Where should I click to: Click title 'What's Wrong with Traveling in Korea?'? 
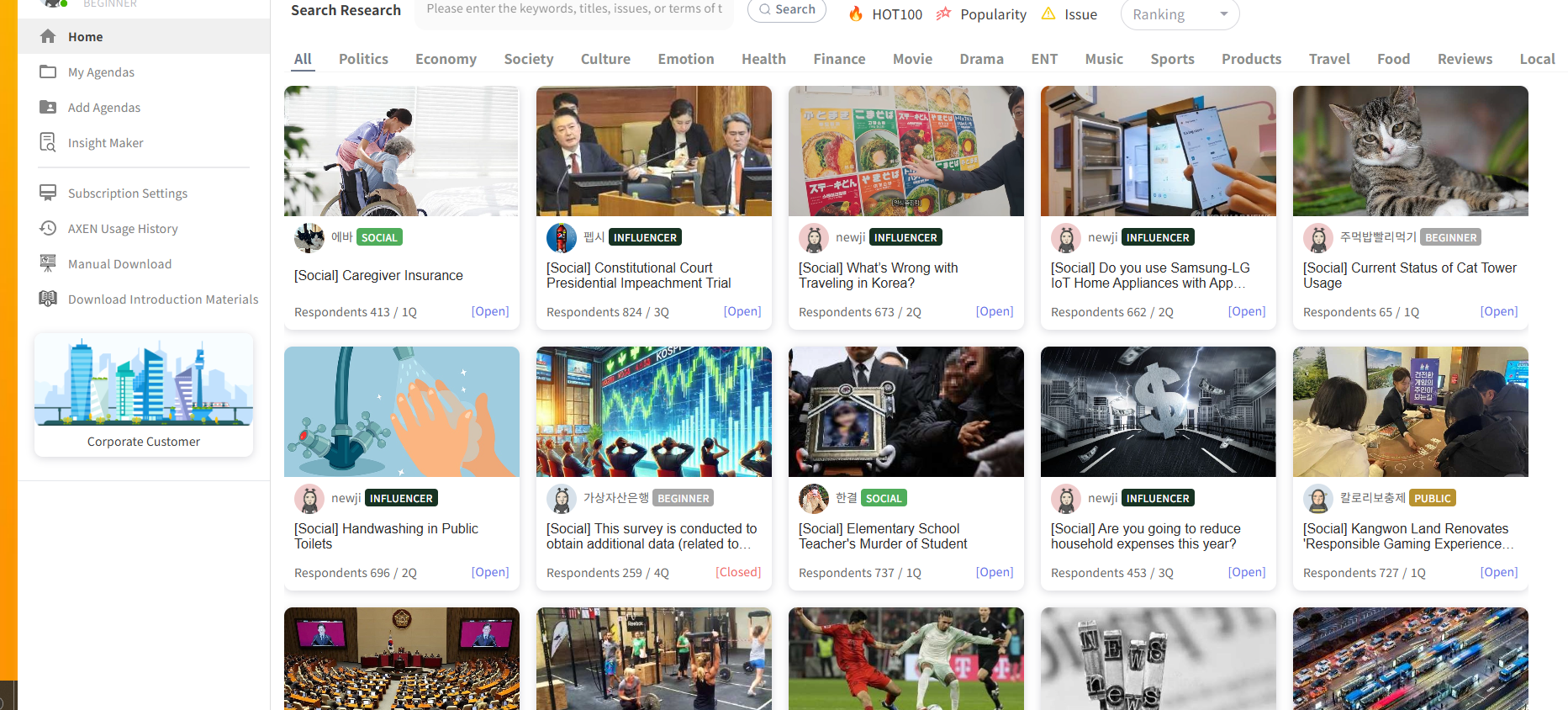click(x=879, y=275)
